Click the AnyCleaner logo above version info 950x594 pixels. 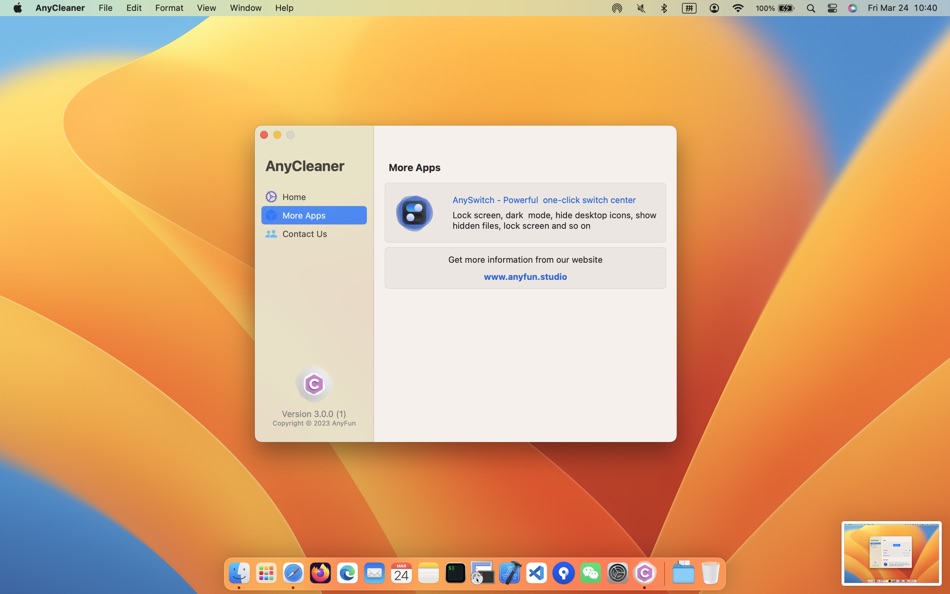tap(314, 383)
